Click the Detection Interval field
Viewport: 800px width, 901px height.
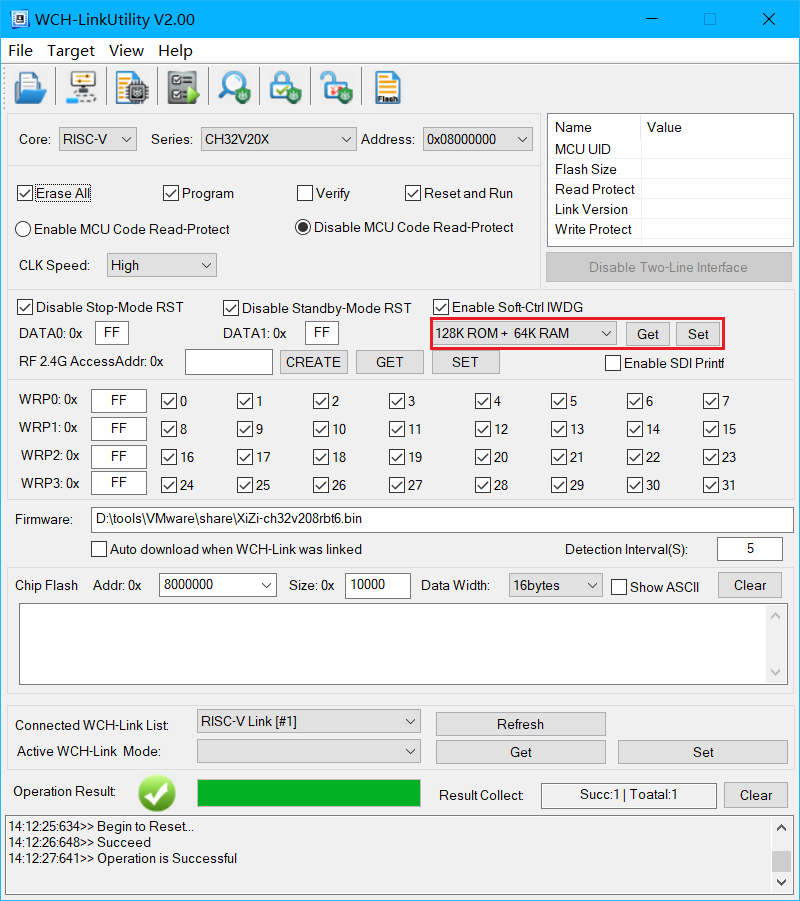[750, 549]
